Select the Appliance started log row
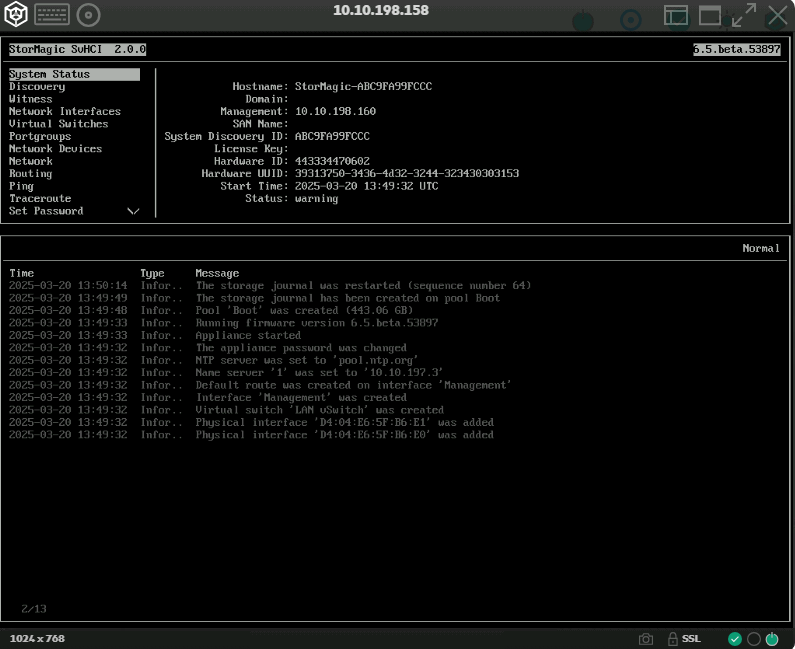 tap(155, 335)
